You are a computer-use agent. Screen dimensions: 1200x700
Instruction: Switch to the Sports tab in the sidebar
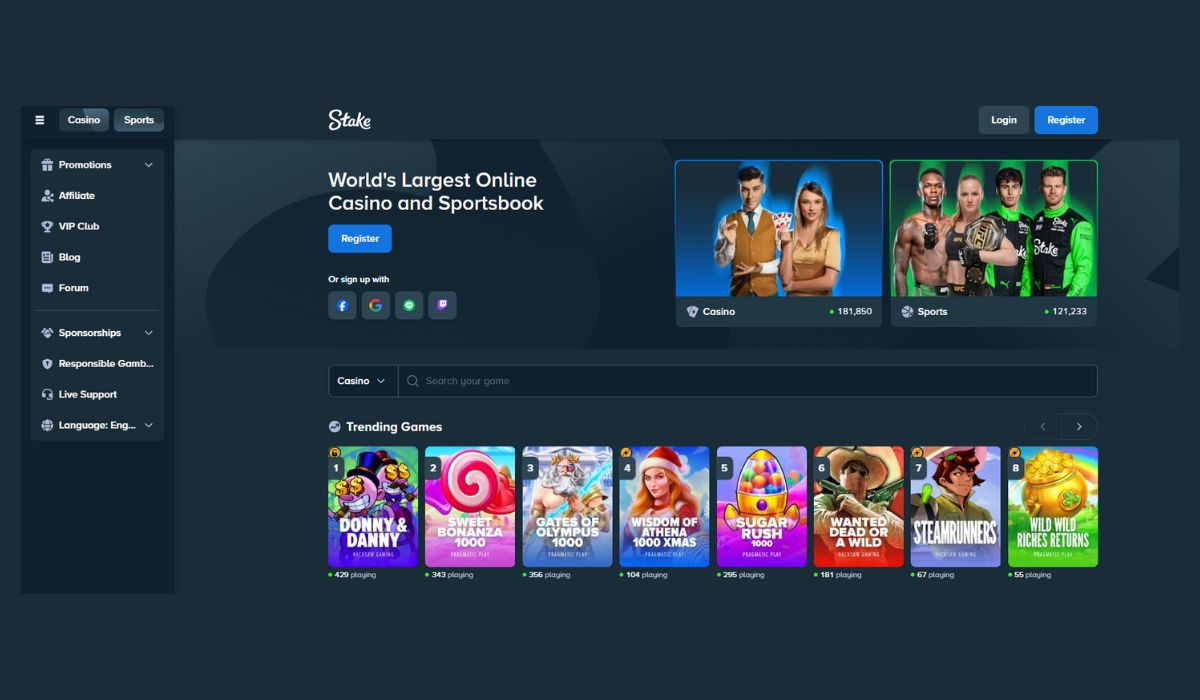139,120
